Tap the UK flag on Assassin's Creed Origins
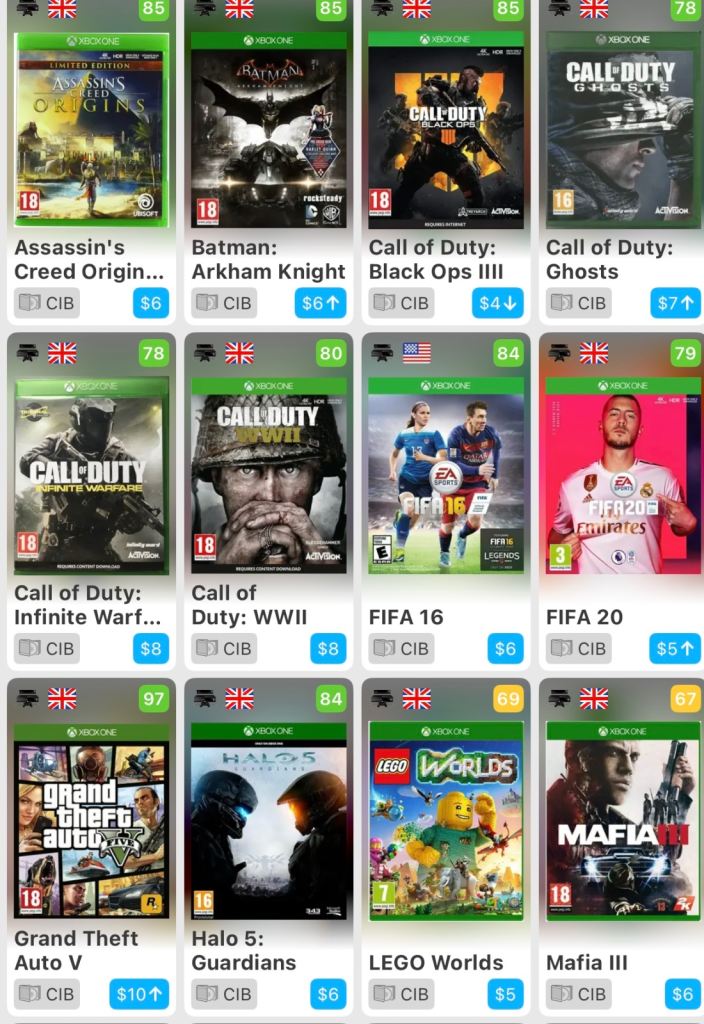This screenshot has width=704, height=1024. click(62, 8)
